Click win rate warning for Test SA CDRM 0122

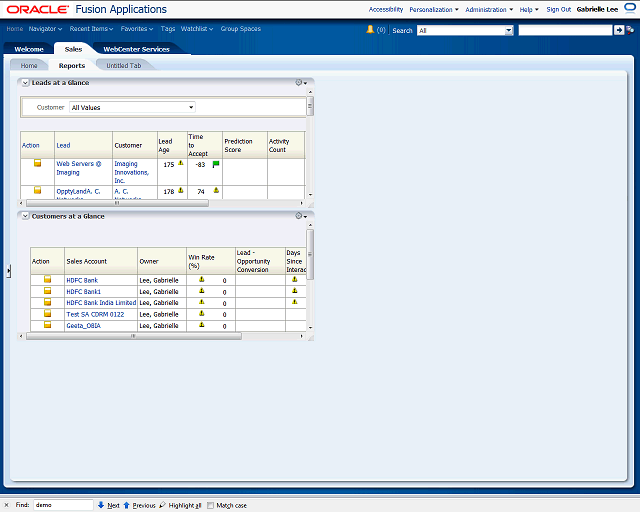(201, 314)
